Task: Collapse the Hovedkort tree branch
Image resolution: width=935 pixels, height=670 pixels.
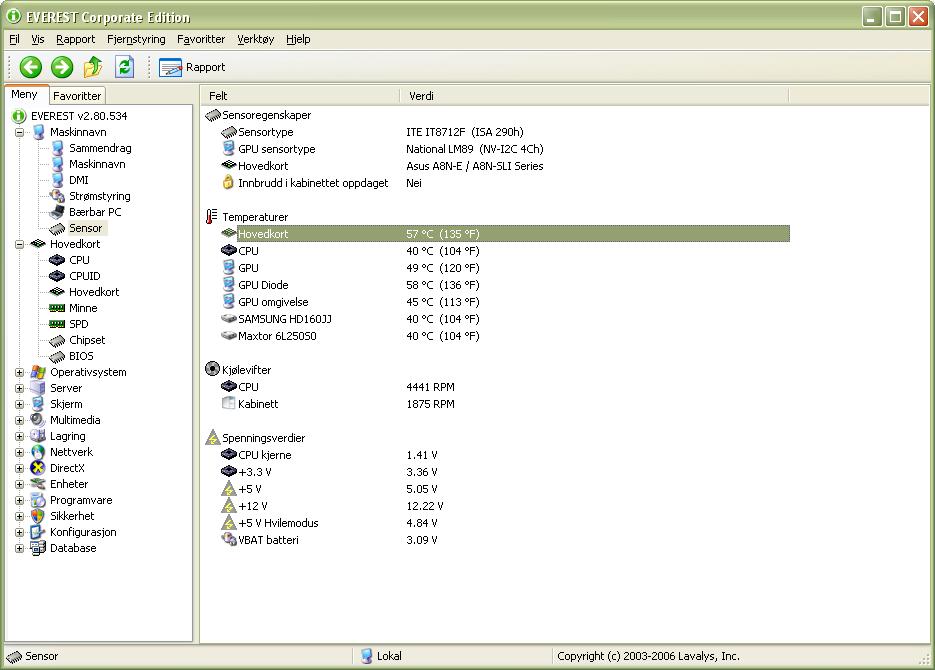Action: coord(19,244)
